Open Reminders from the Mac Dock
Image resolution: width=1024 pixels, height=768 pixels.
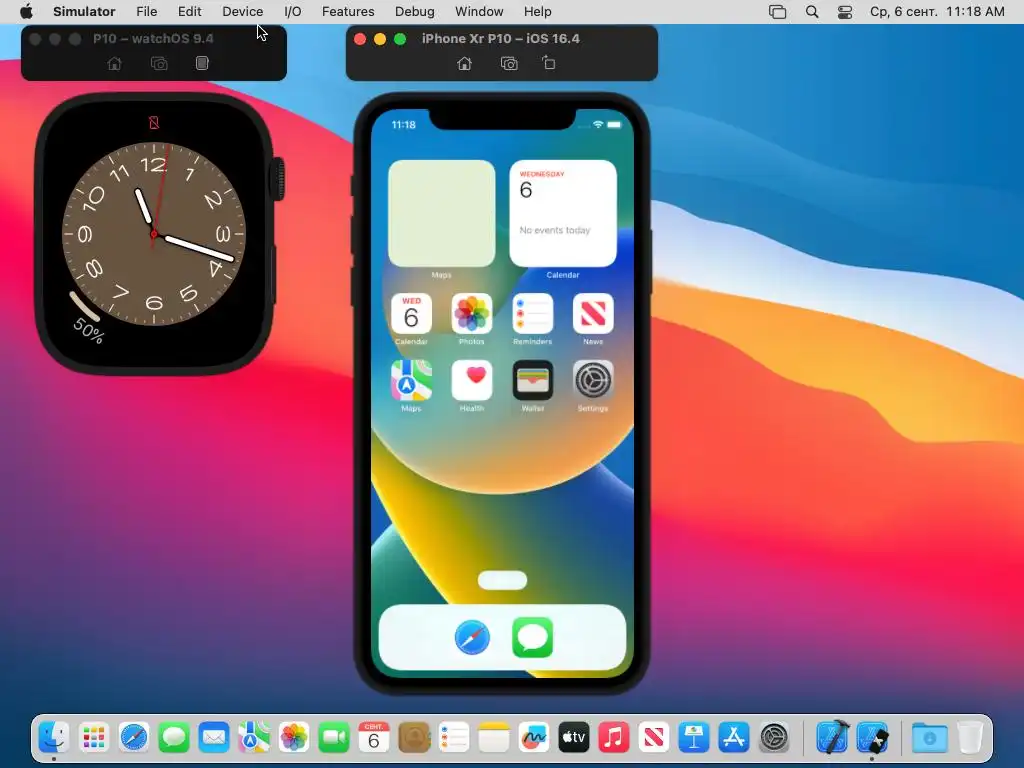[454, 738]
